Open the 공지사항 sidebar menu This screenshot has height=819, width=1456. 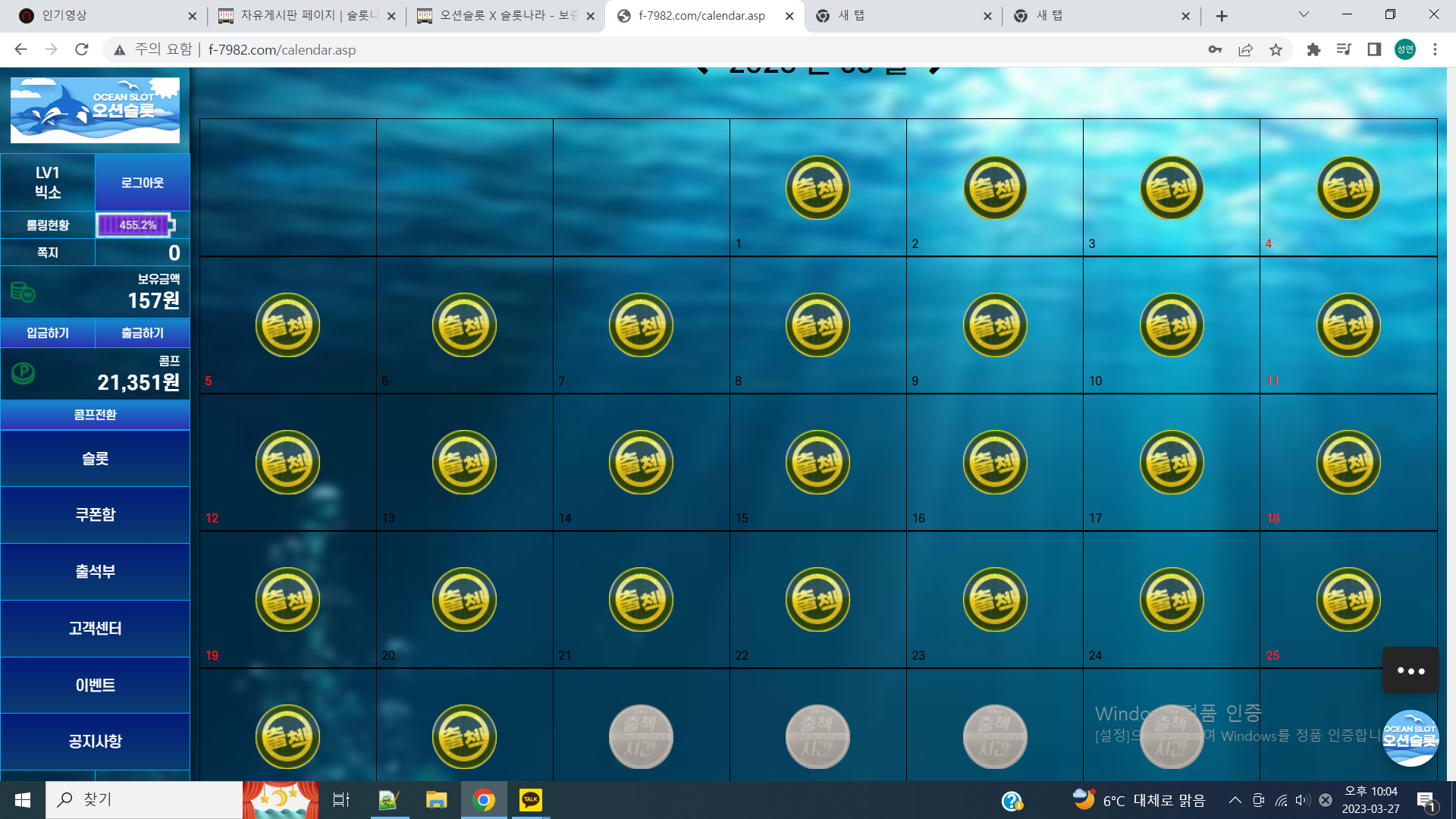pyautogui.click(x=95, y=742)
